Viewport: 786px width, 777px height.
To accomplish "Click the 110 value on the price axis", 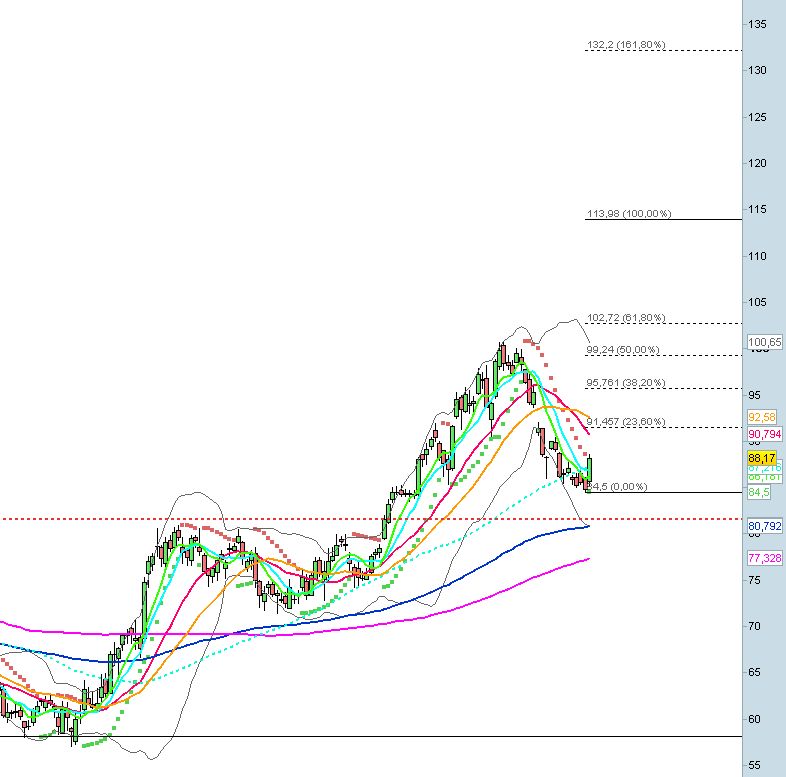I will tap(757, 256).
